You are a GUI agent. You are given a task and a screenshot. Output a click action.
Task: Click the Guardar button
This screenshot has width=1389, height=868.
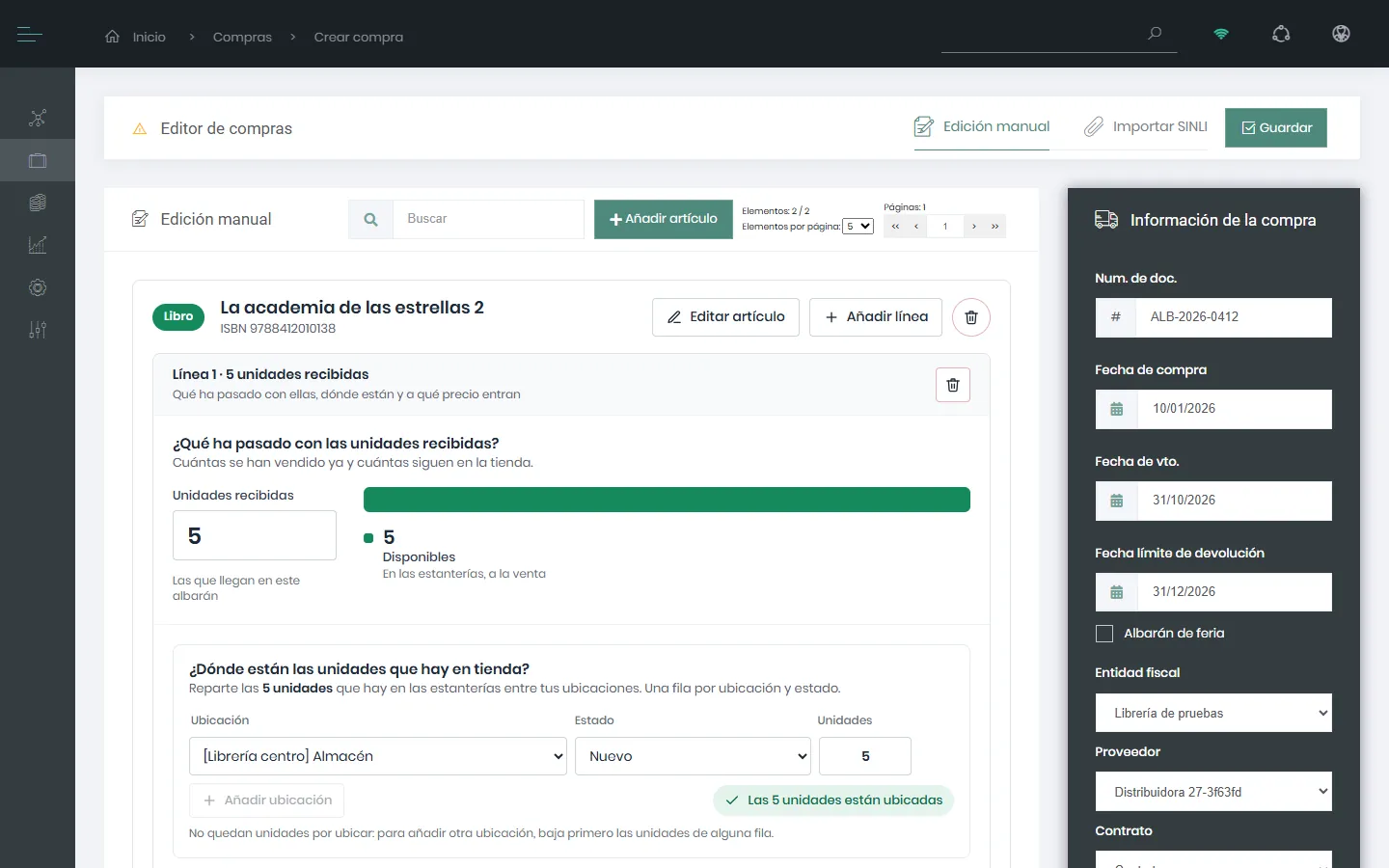[1276, 128]
